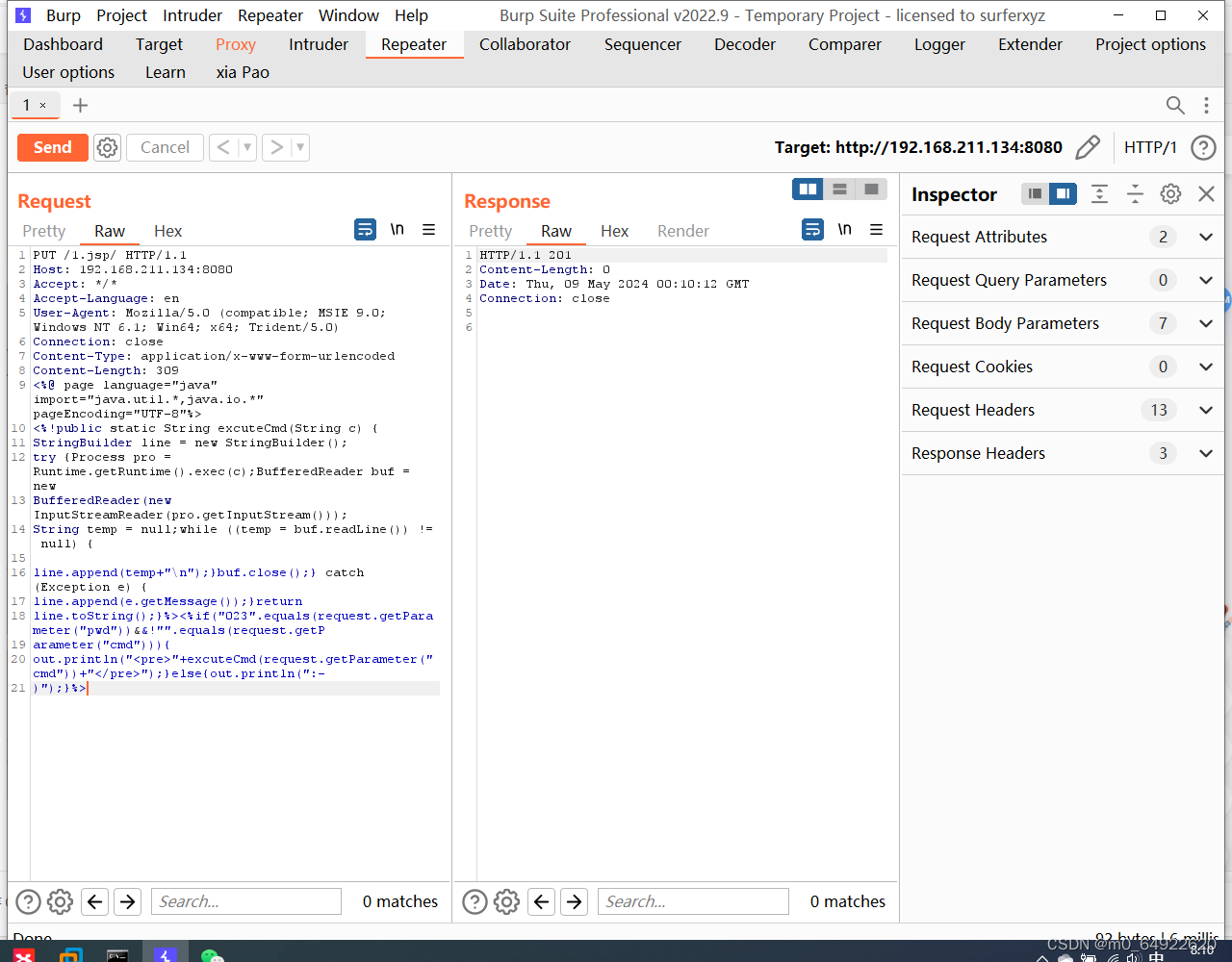Viewport: 1232px width, 962px height.
Task: Toggle request line wrap icon
Action: point(365,230)
